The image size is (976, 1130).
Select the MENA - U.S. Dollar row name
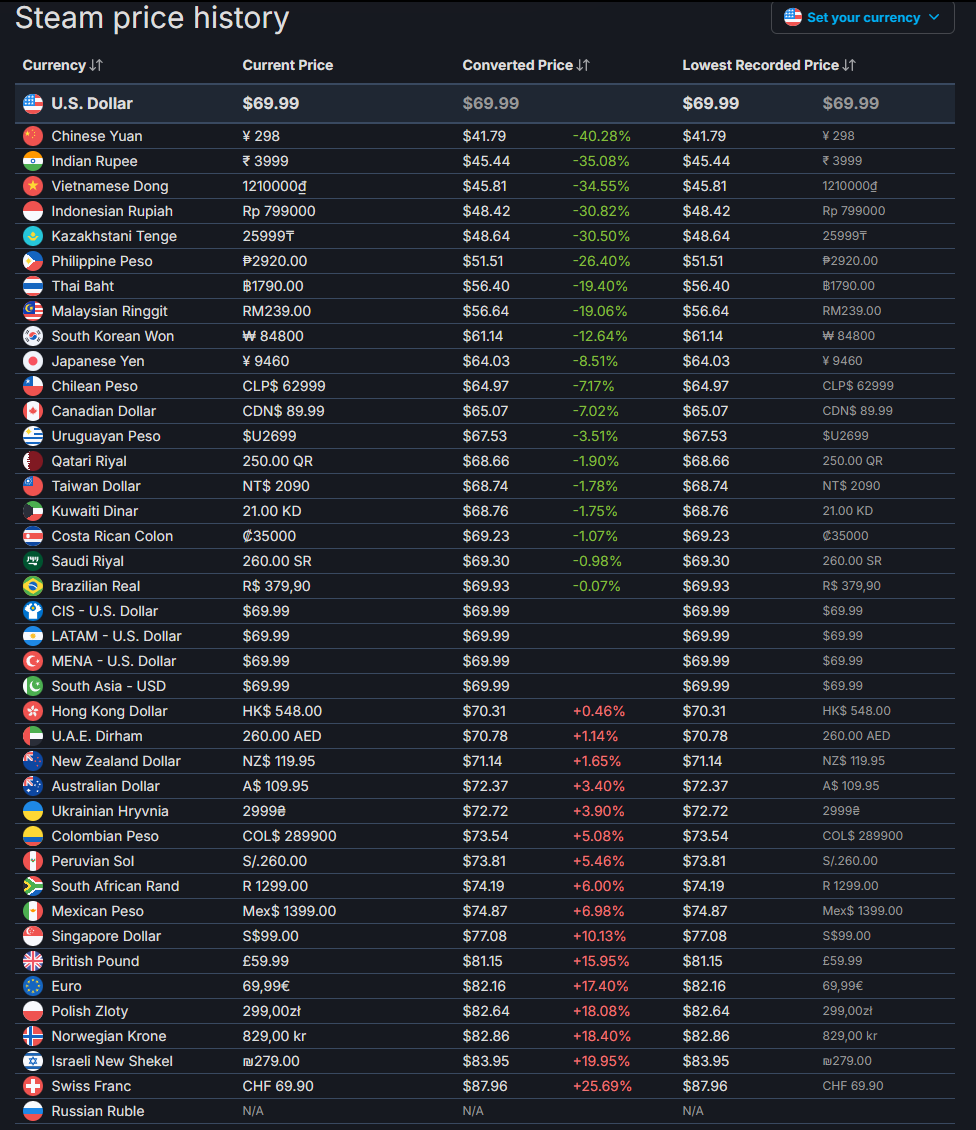coord(114,661)
